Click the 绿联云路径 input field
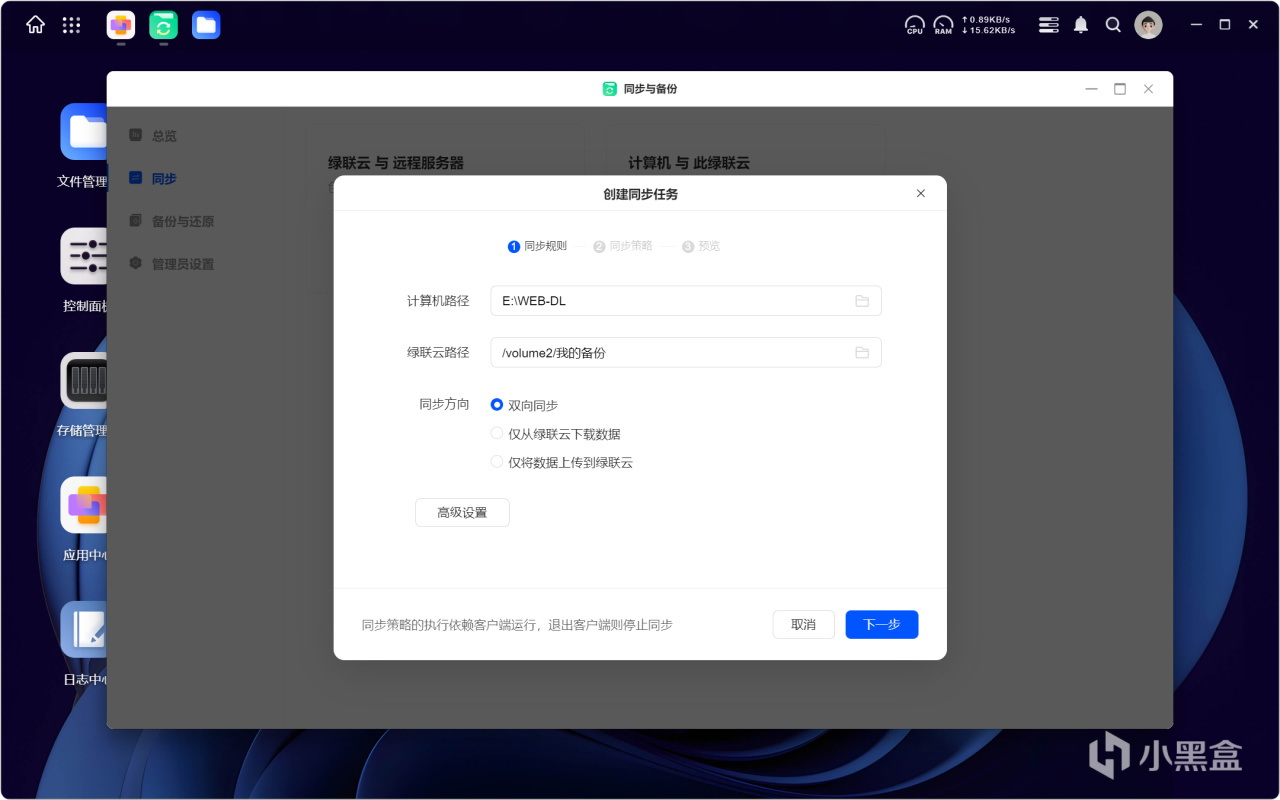Screen dimensions: 1280x800 (x=686, y=353)
